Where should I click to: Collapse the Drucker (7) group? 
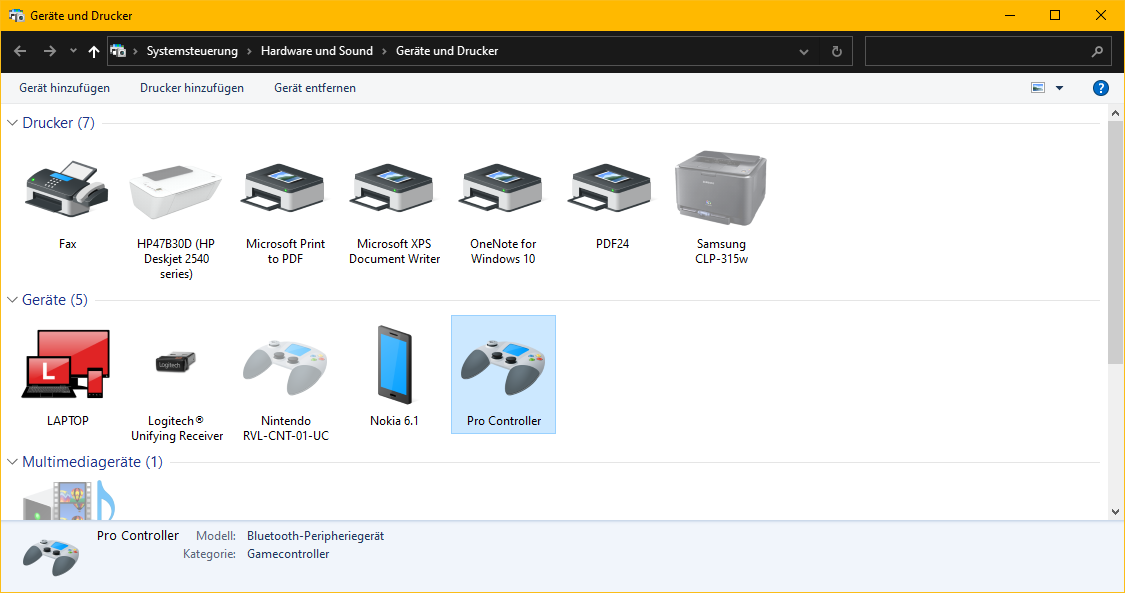[12, 123]
